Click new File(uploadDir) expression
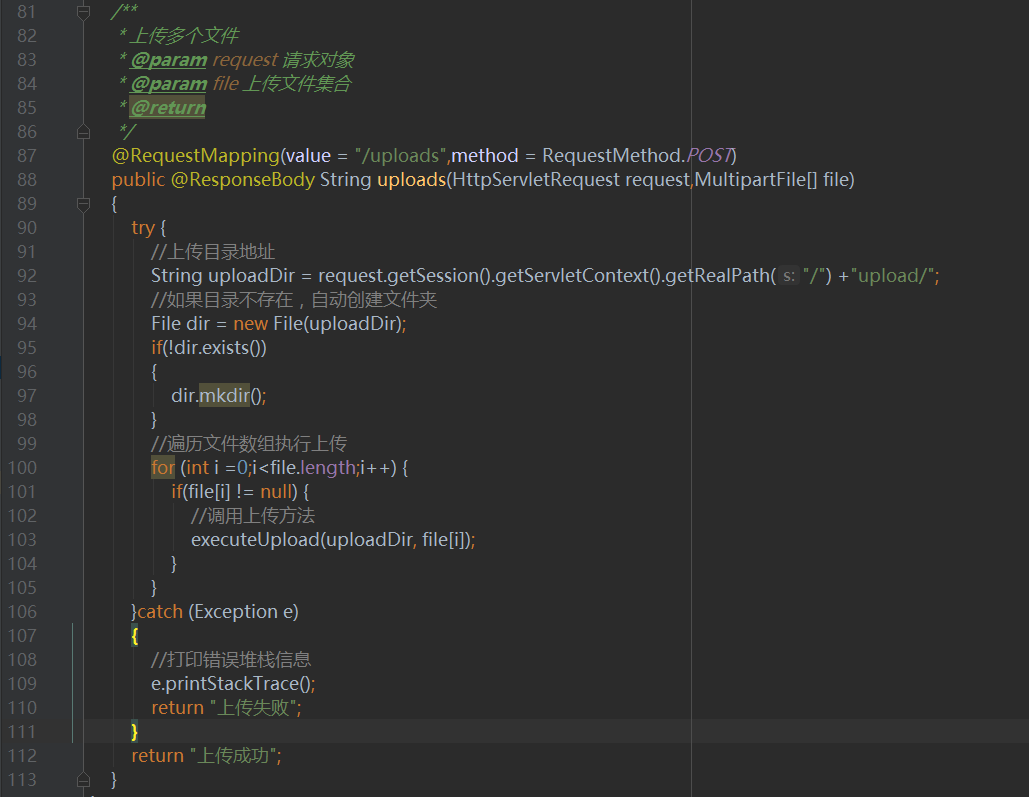The height and width of the screenshot is (797, 1029). pyautogui.click(x=317, y=324)
